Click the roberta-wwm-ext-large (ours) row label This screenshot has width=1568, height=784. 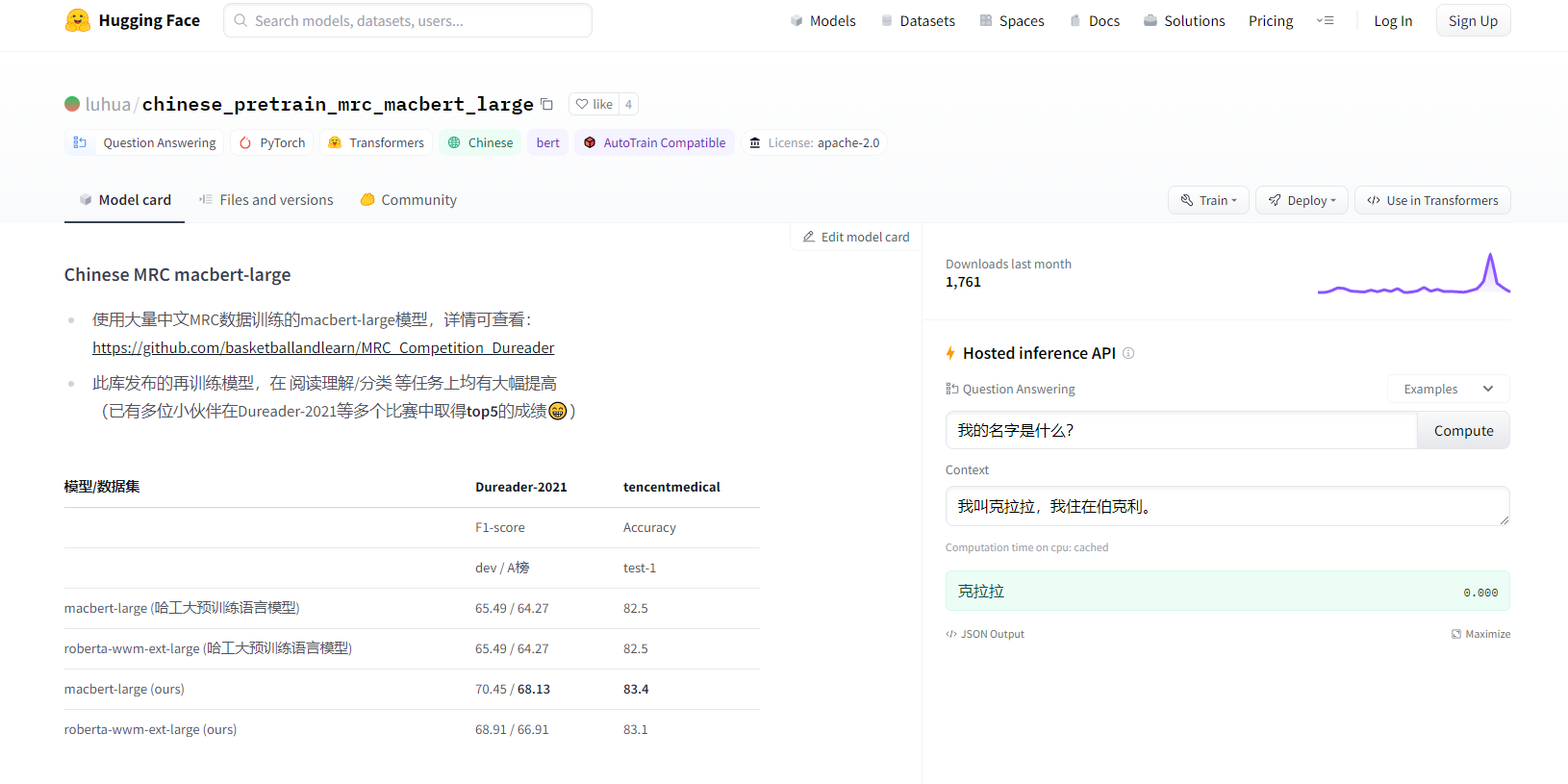point(150,729)
